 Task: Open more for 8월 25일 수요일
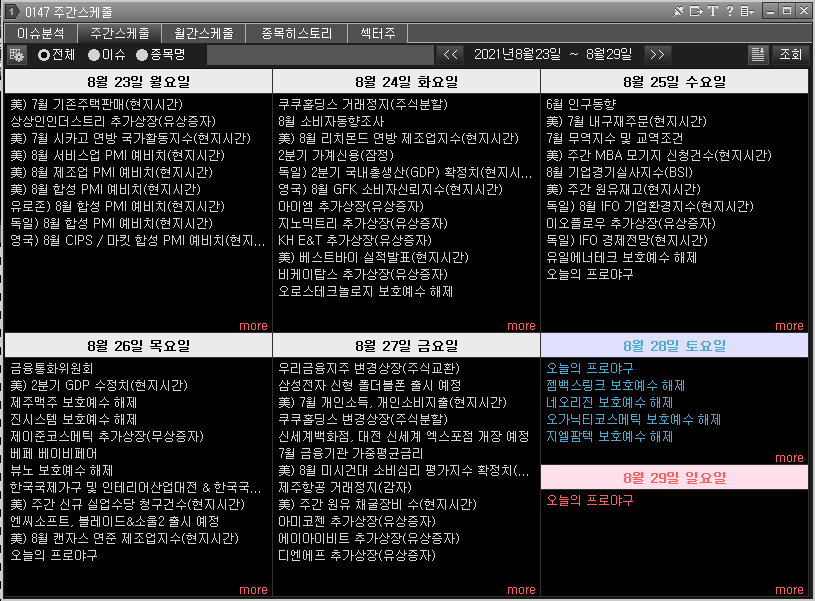(x=789, y=326)
